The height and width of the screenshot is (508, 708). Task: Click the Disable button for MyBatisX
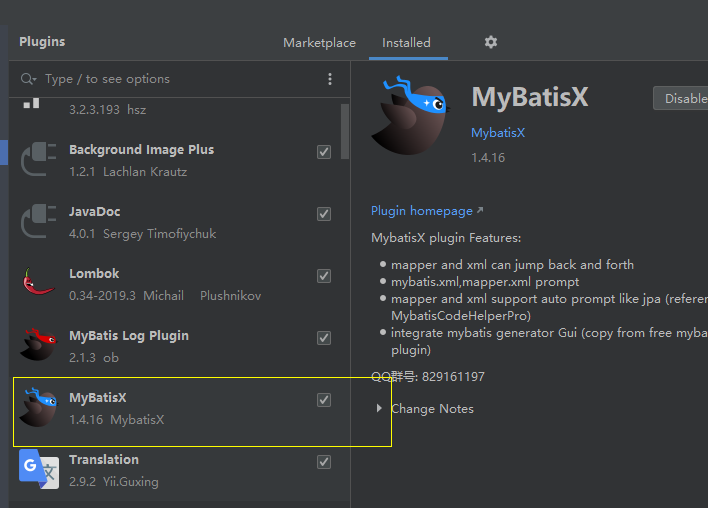[x=681, y=98]
